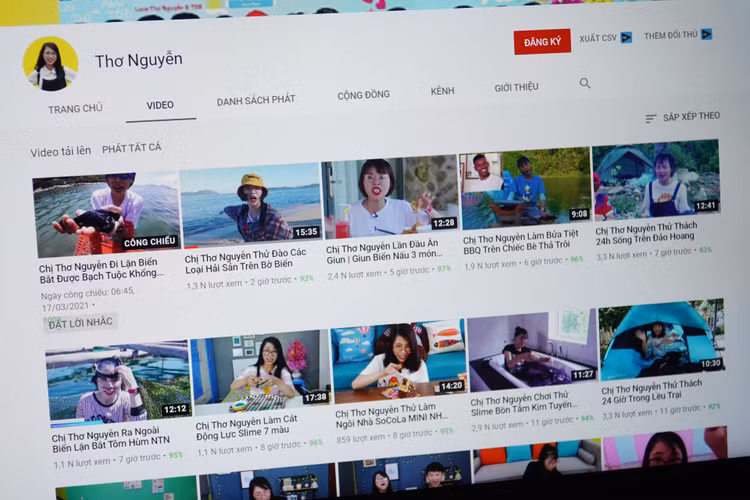The height and width of the screenshot is (500, 750).
Task: Click Phát tất cả link
Action: (x=132, y=148)
